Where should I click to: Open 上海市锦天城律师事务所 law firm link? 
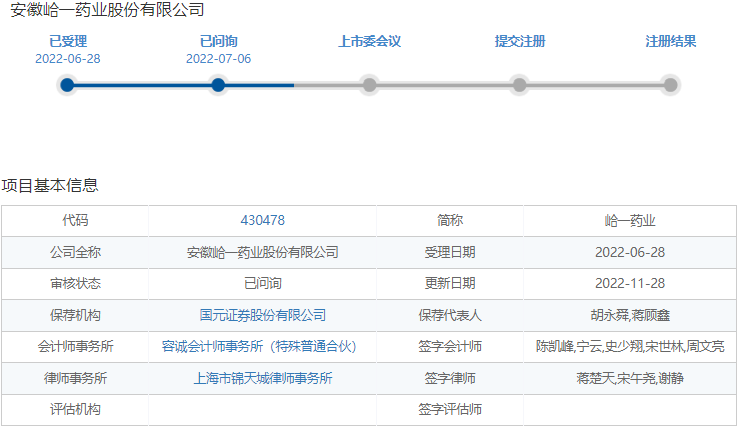(263, 378)
